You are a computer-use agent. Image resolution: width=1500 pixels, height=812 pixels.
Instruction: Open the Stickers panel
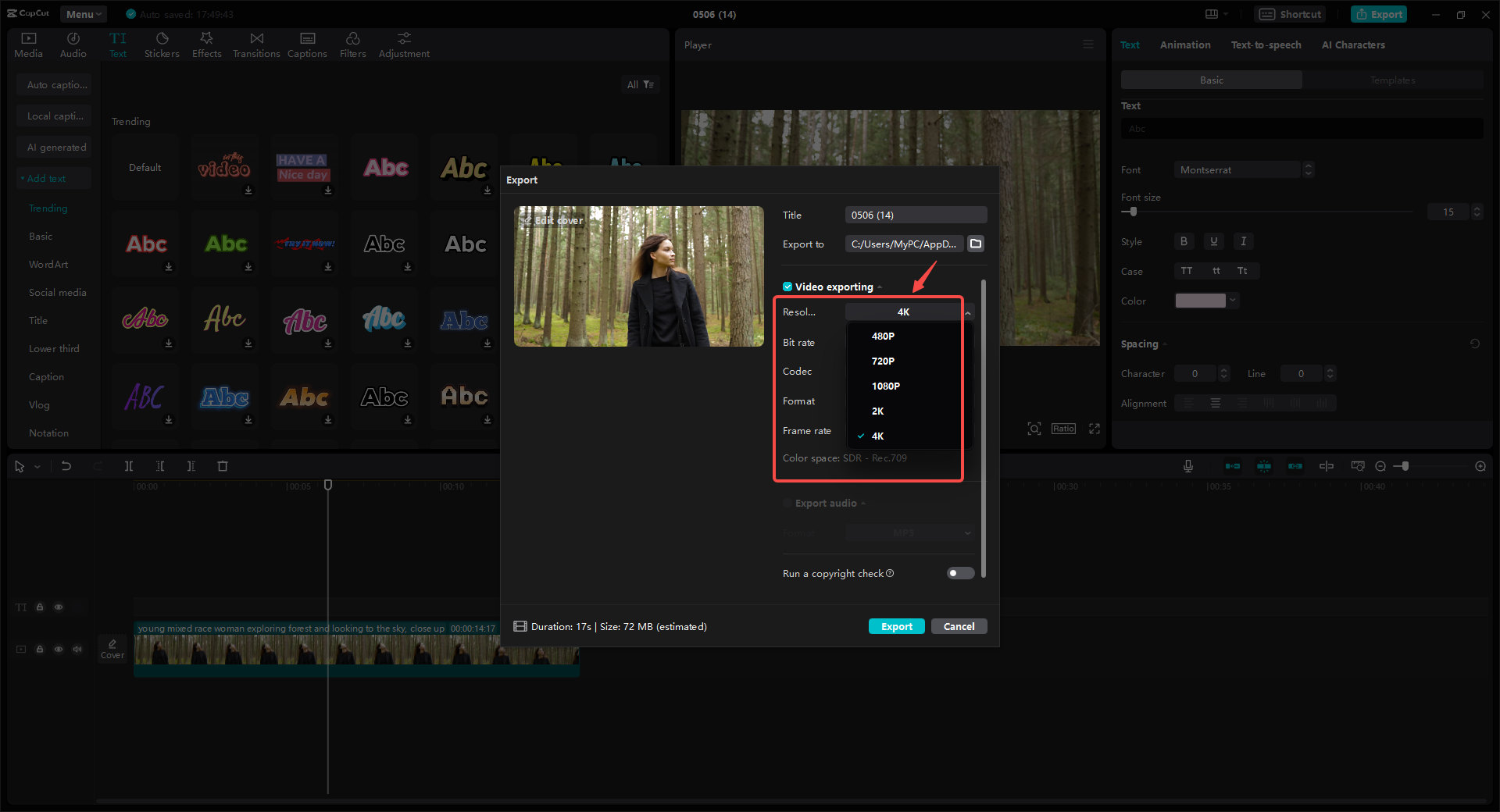[x=162, y=43]
